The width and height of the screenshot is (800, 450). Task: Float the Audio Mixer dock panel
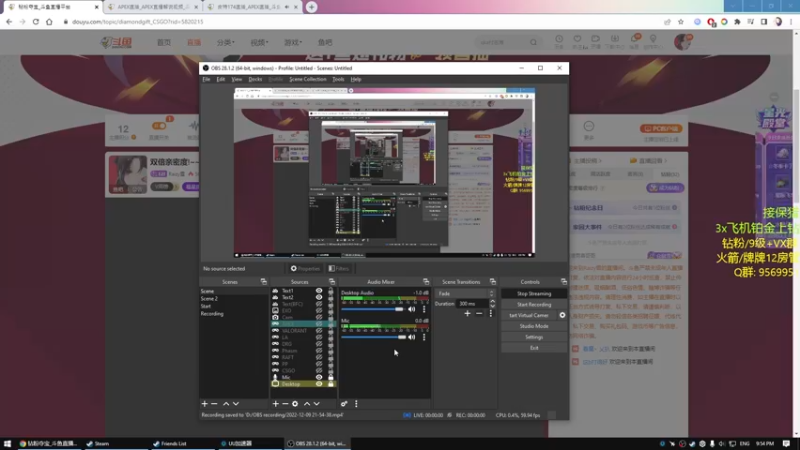pyautogui.click(x=426, y=282)
